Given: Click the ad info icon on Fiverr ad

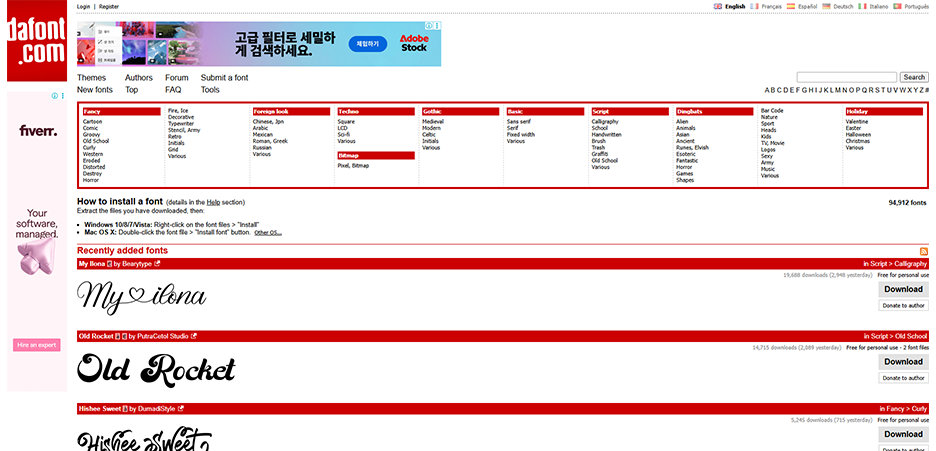Looking at the screenshot, I should 54,95.
